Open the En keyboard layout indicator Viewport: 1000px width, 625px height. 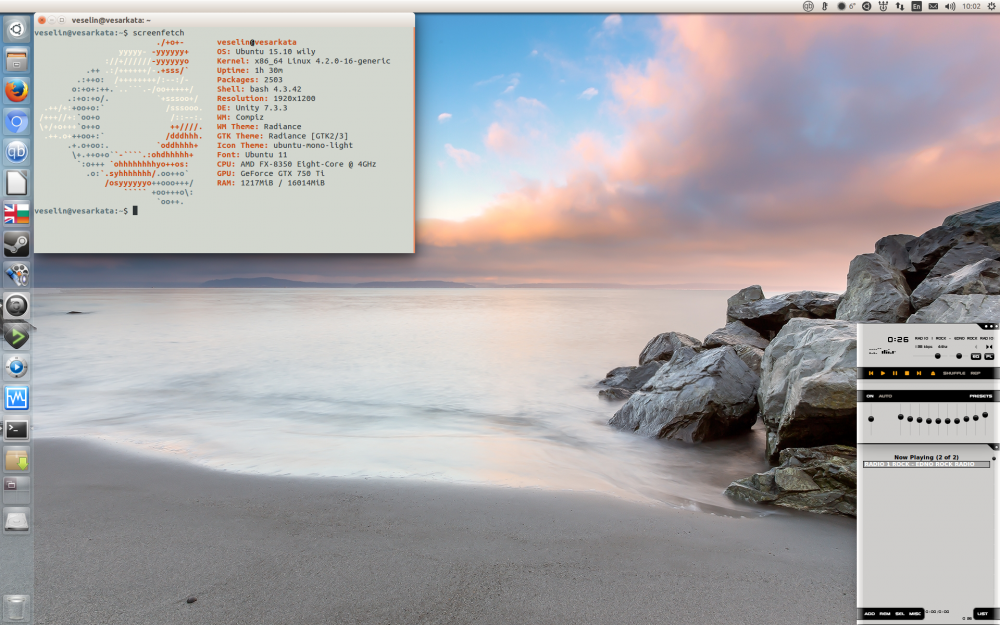(x=916, y=6)
